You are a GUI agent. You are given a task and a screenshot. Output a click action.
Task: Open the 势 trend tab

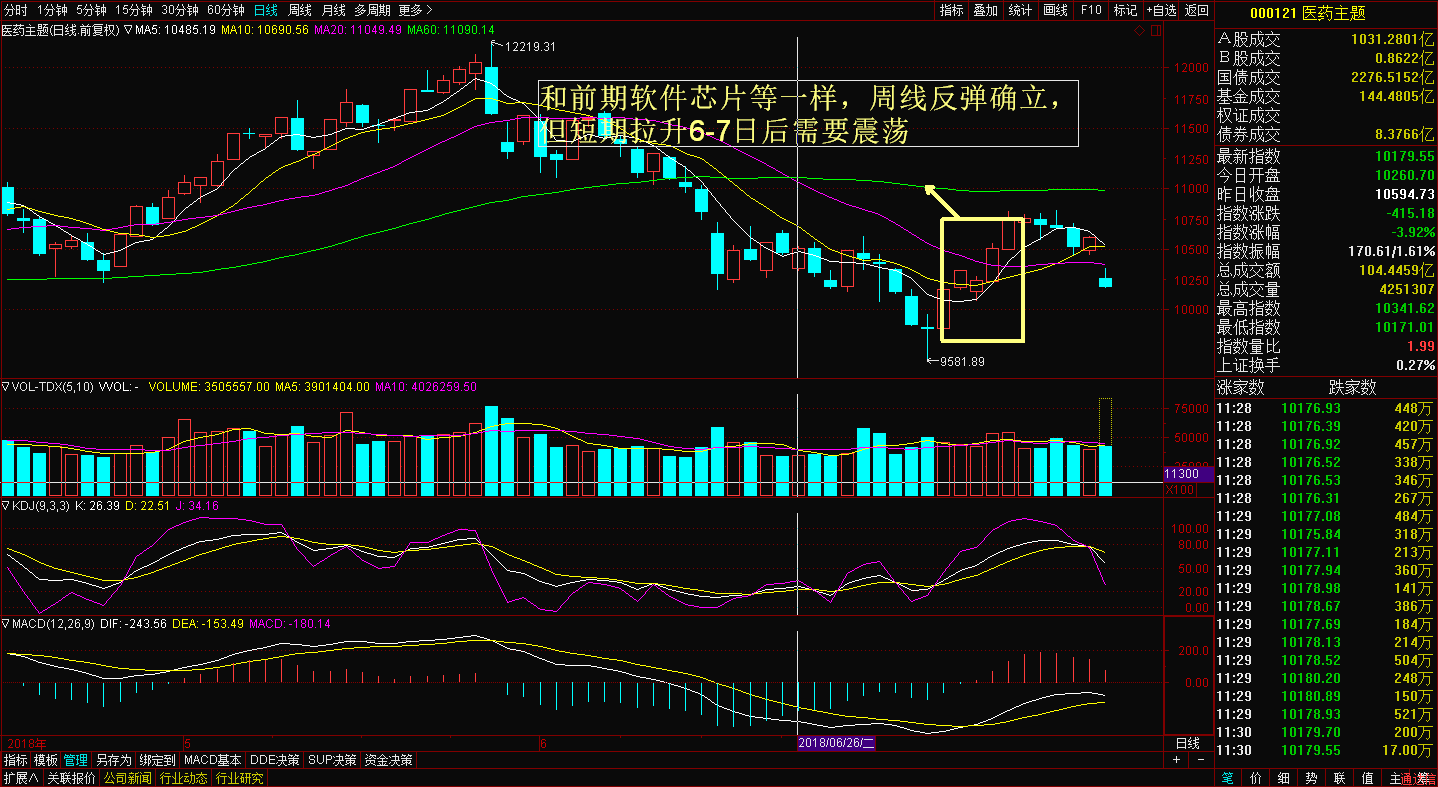point(1311,778)
